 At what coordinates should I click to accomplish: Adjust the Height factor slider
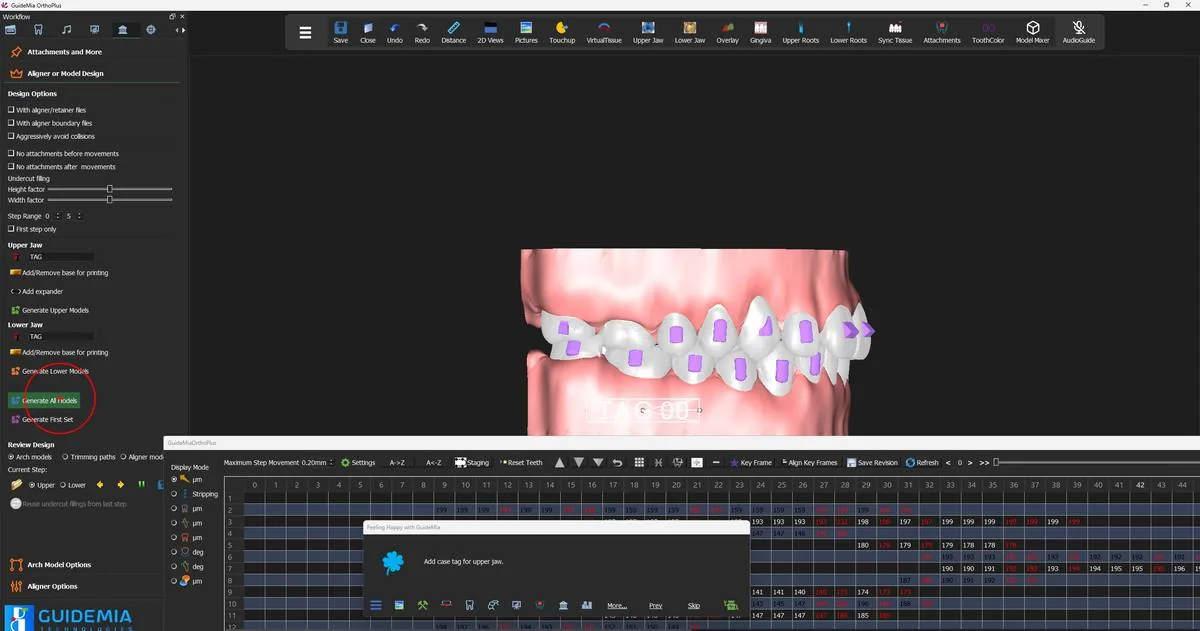109,189
